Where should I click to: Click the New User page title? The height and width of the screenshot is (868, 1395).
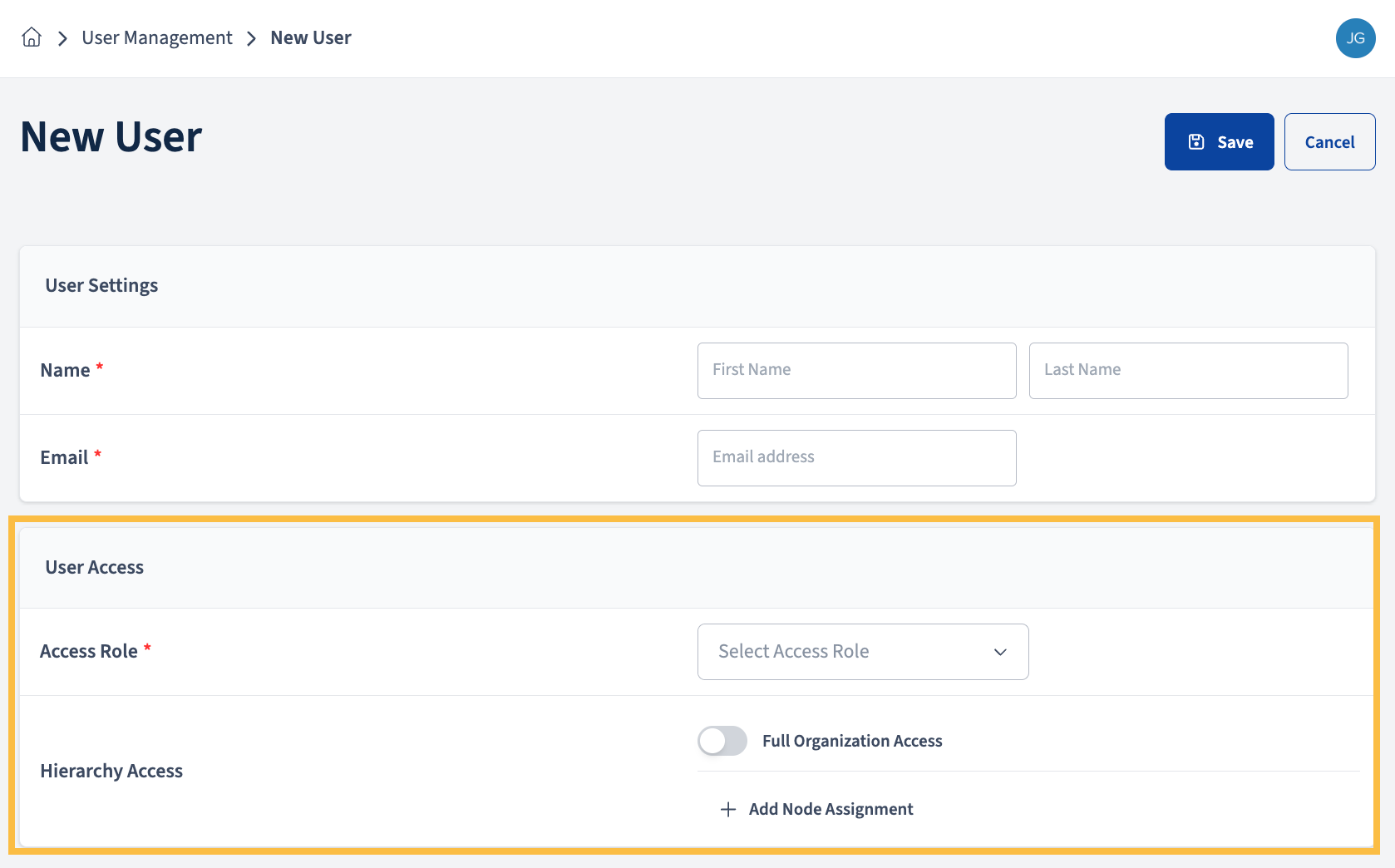(x=111, y=136)
